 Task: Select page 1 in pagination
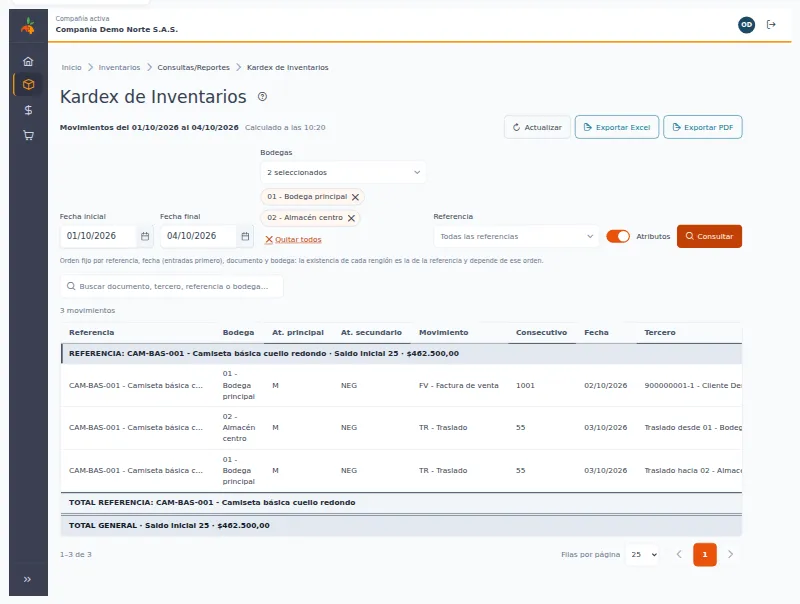pos(705,555)
